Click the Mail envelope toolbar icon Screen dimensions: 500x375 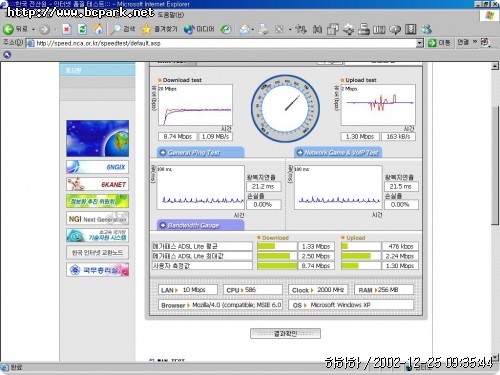click(x=244, y=29)
